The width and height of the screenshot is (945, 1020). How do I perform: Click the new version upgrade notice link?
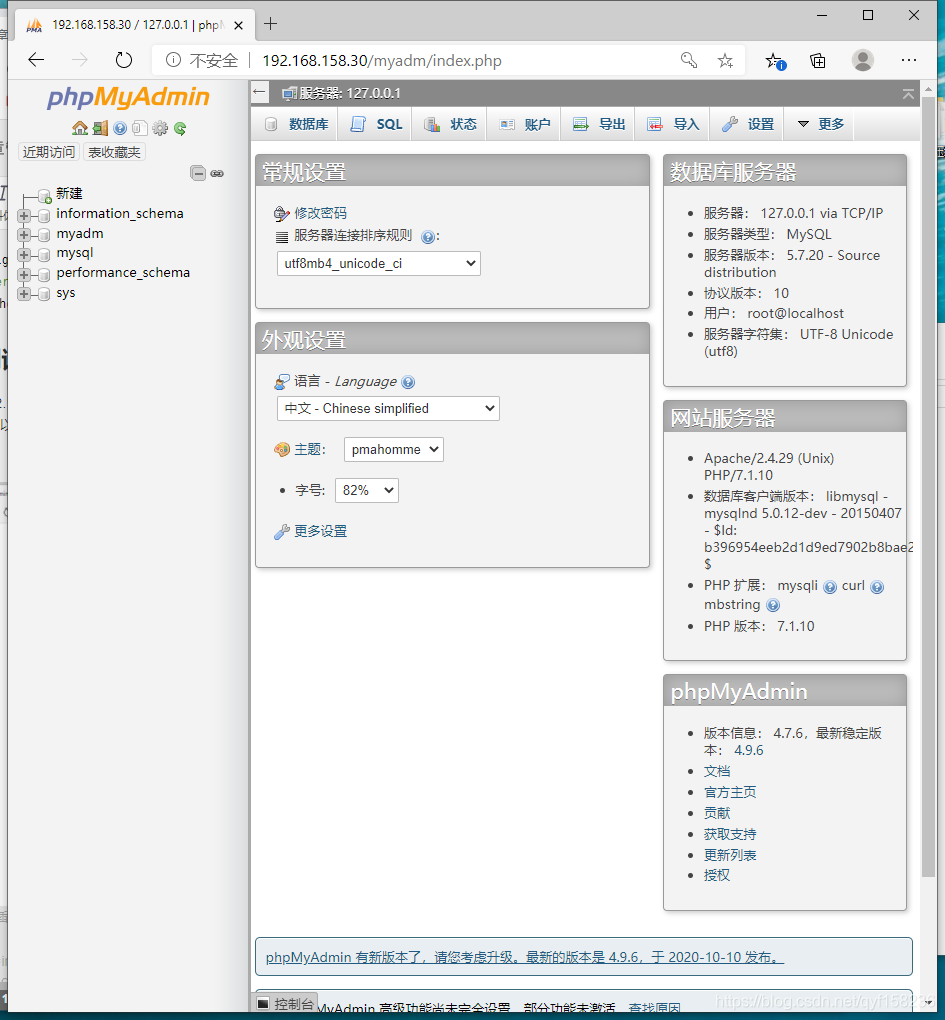coord(525,958)
